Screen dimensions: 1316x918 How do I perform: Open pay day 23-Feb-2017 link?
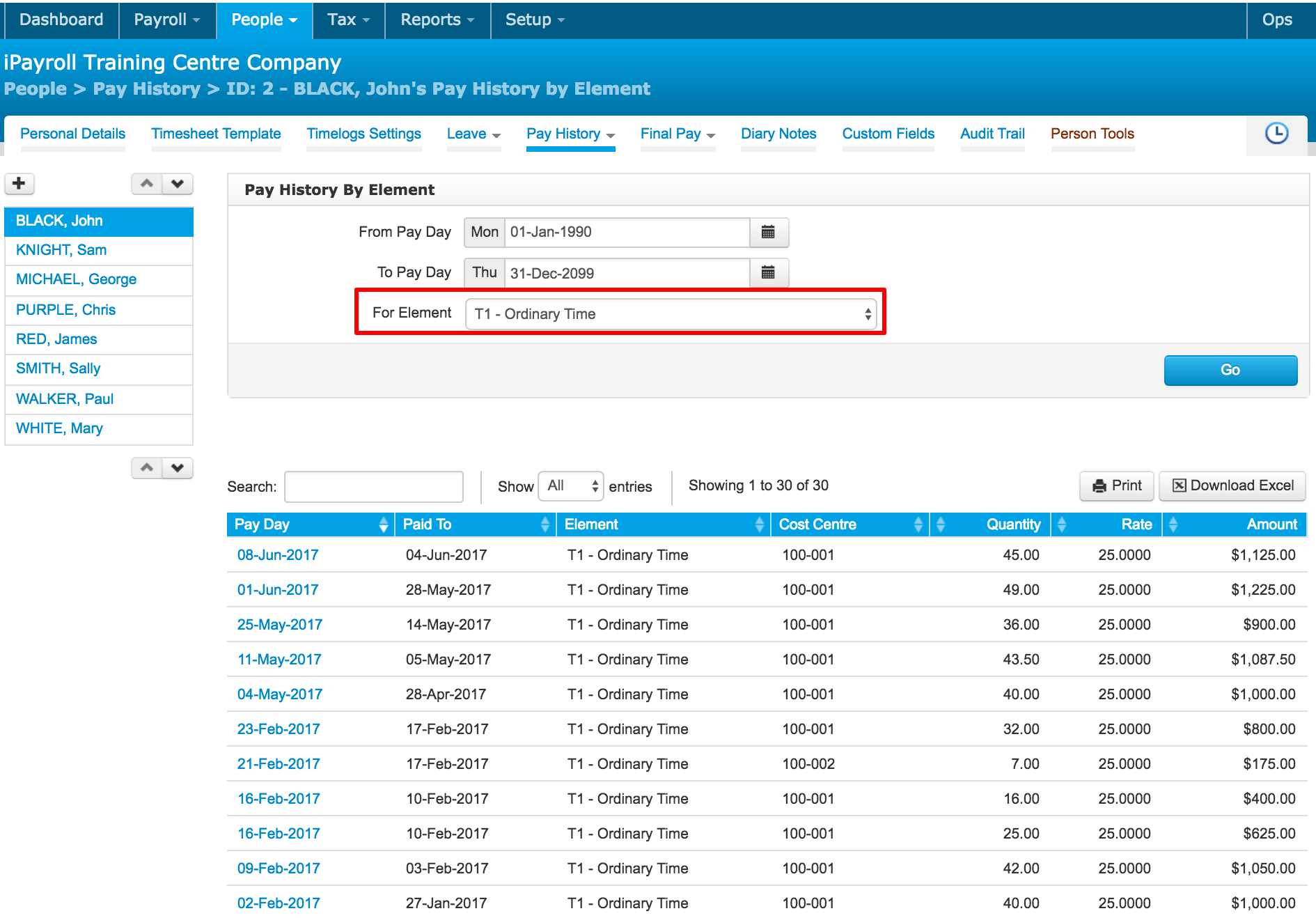279,729
